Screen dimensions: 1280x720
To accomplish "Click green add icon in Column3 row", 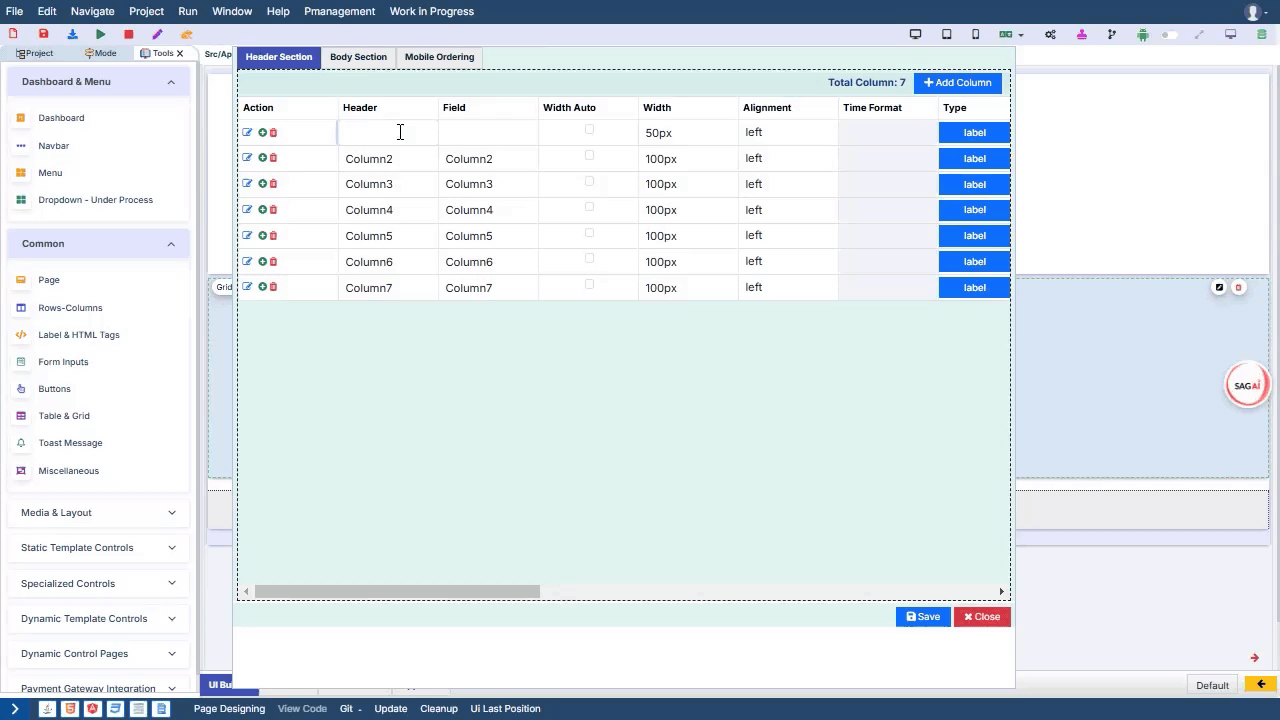I will point(262,184).
